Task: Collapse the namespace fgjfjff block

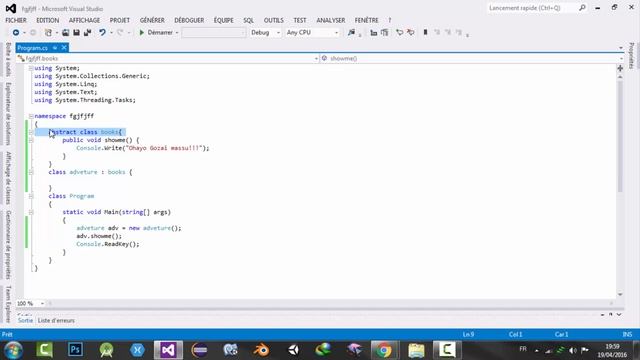Action: [31, 116]
